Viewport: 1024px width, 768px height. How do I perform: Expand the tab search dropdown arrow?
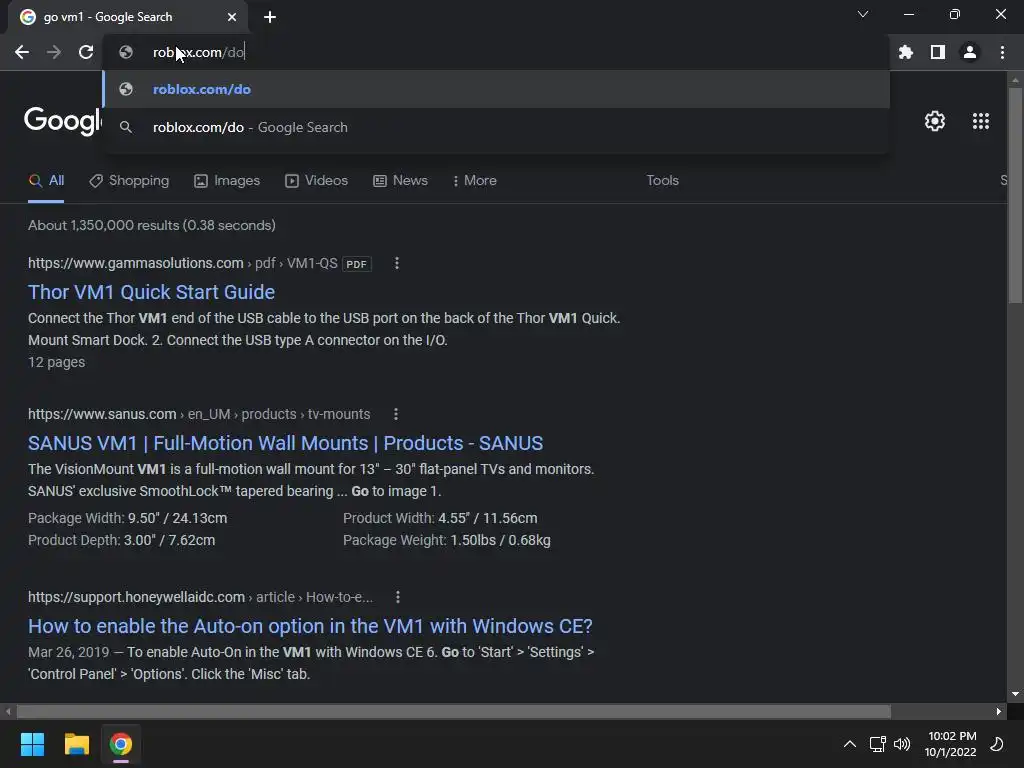[863, 14]
